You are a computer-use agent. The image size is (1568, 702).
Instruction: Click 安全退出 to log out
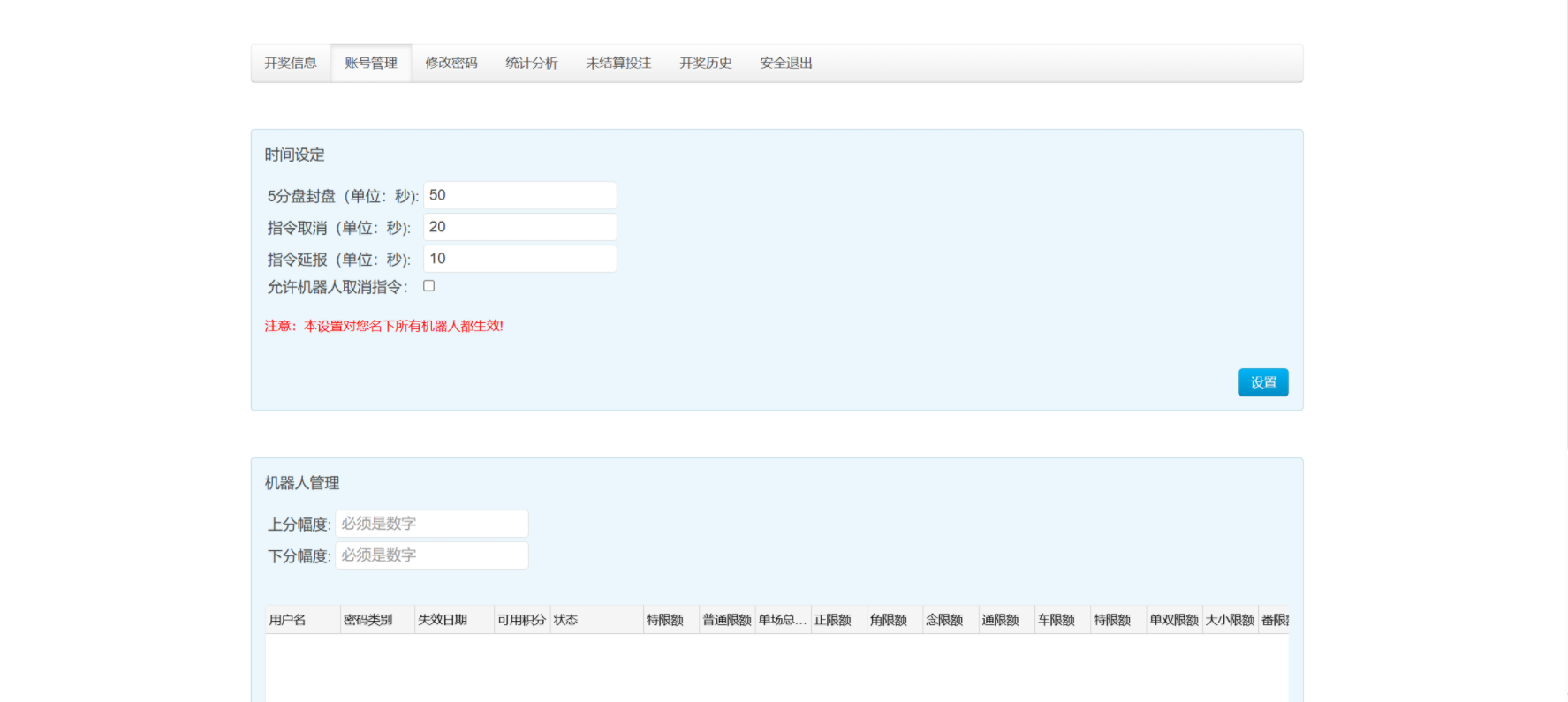785,64
